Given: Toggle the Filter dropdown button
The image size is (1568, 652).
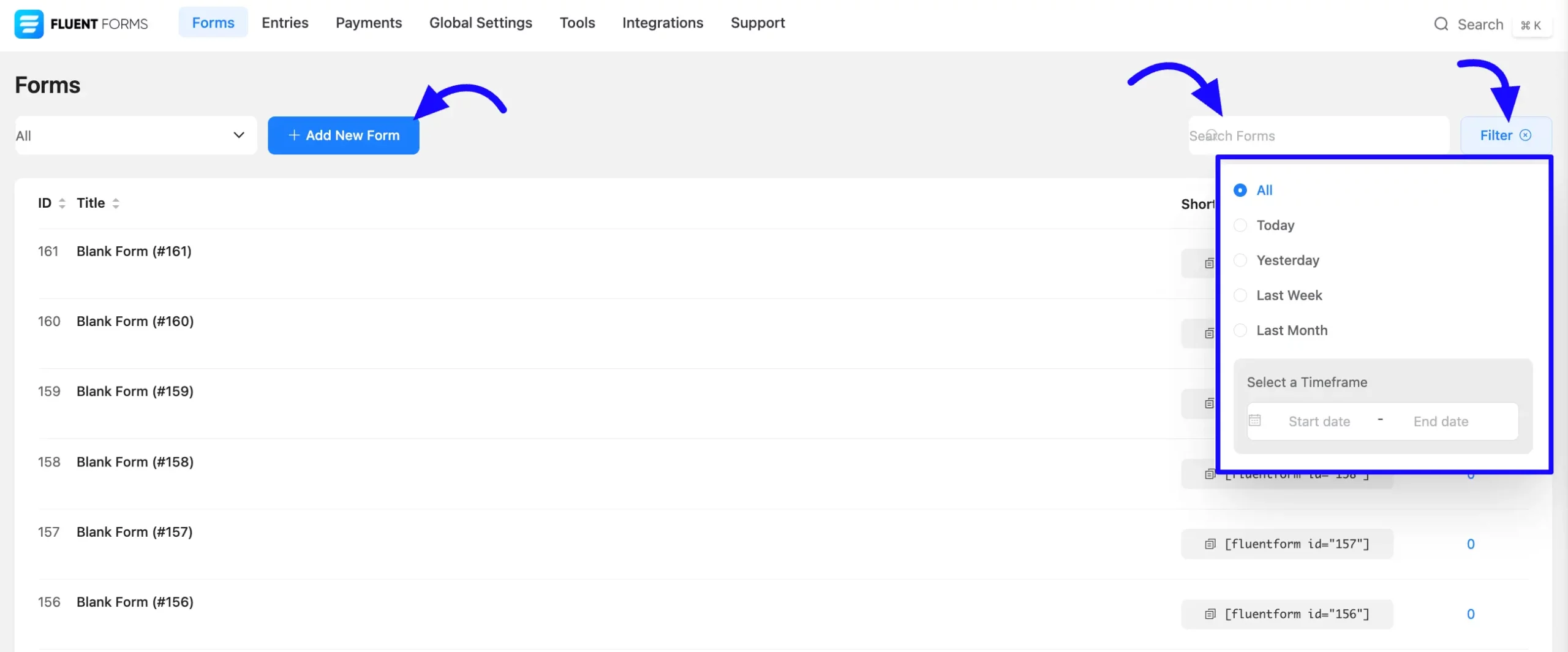Looking at the screenshot, I should click(x=1506, y=135).
